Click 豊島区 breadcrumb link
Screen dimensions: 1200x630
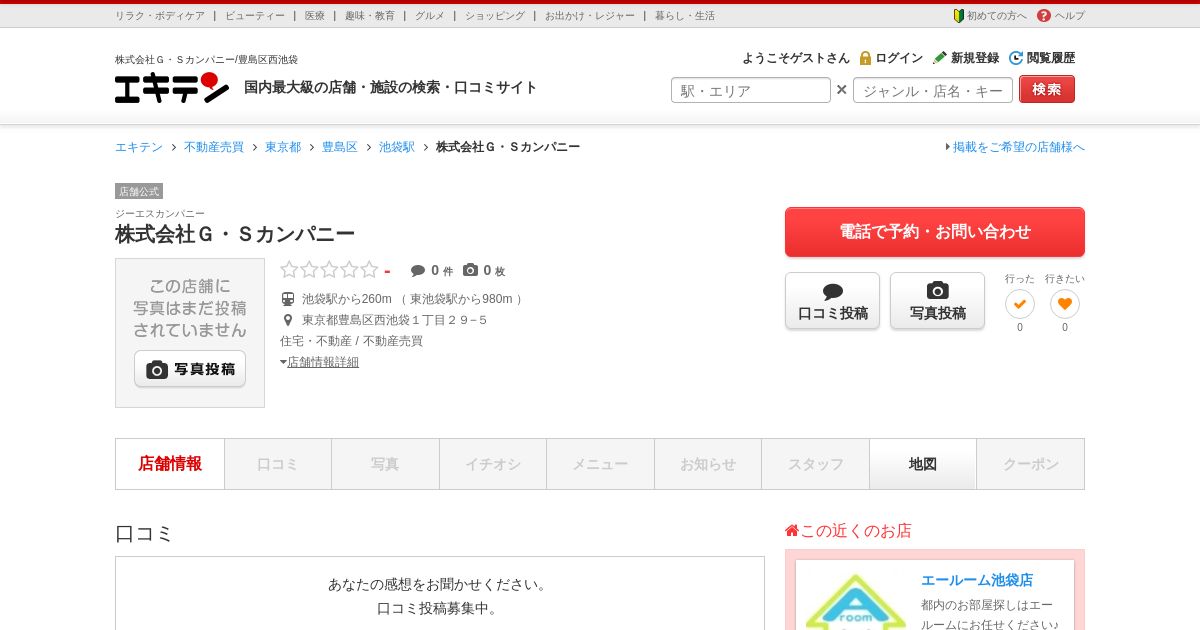tap(340, 147)
